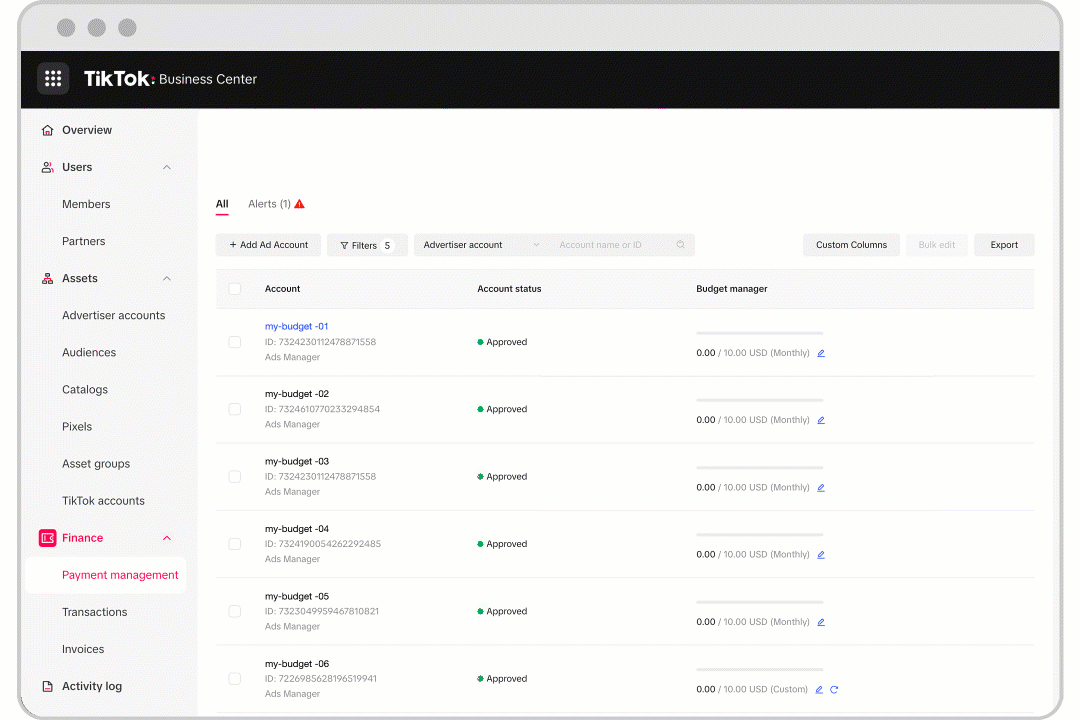Image resolution: width=1080 pixels, height=720 pixels.
Task: Click the search magnifier icon
Action: point(681,245)
